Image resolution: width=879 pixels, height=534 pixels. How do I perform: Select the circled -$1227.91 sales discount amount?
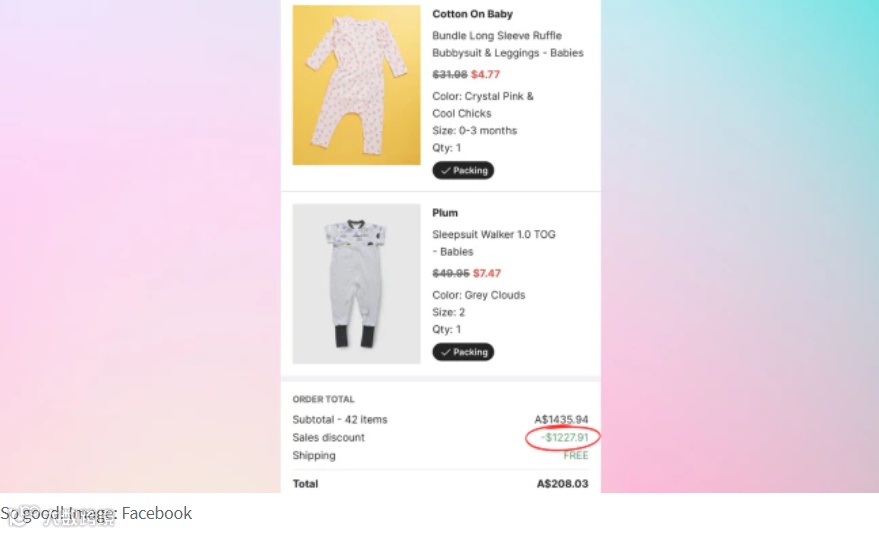[565, 438]
